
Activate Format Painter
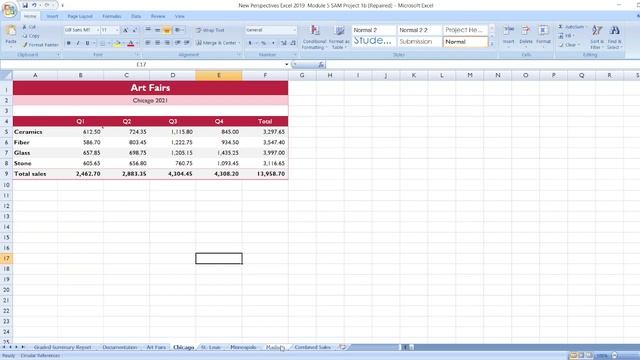click(40, 44)
